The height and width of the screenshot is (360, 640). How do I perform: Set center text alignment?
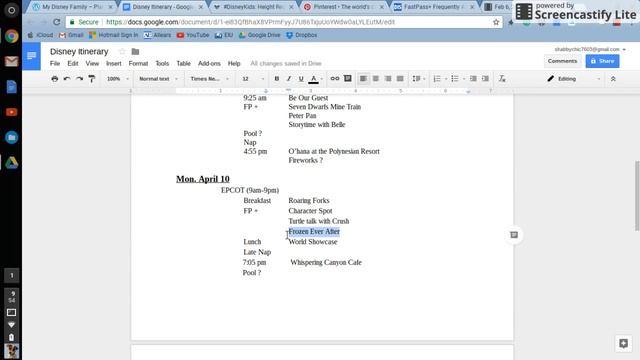pos(376,78)
